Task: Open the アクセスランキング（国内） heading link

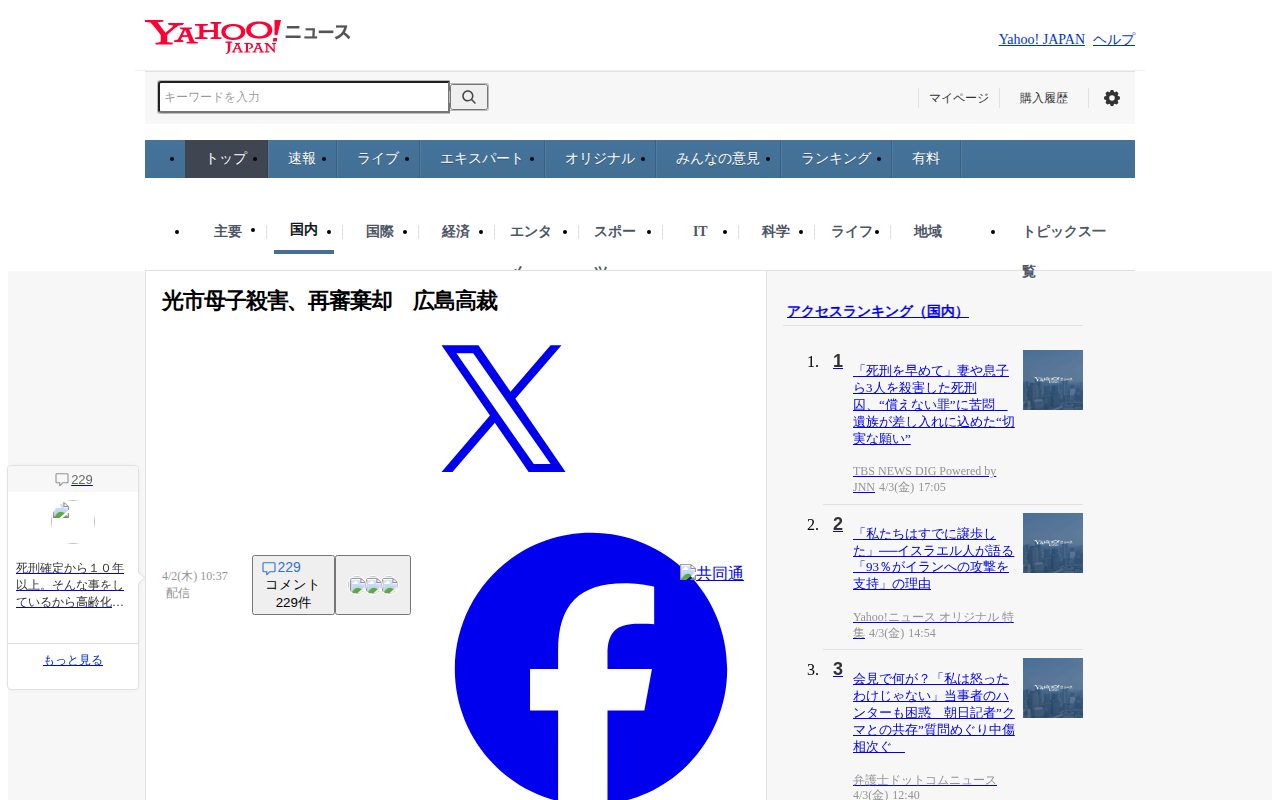Action: click(x=877, y=311)
